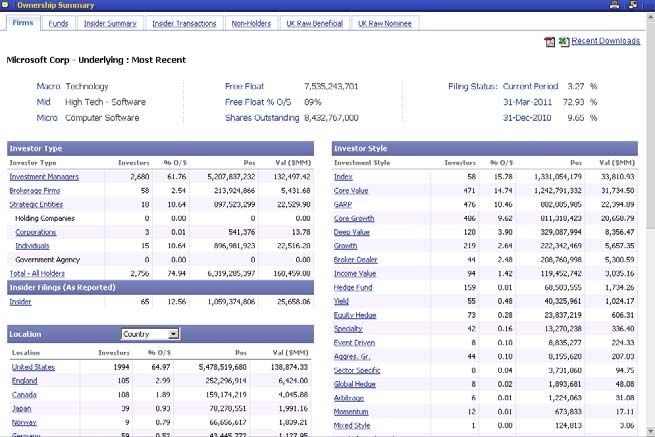The width and height of the screenshot is (655, 437).
Task: Click the Investor Style panel header
Action: click(485, 148)
